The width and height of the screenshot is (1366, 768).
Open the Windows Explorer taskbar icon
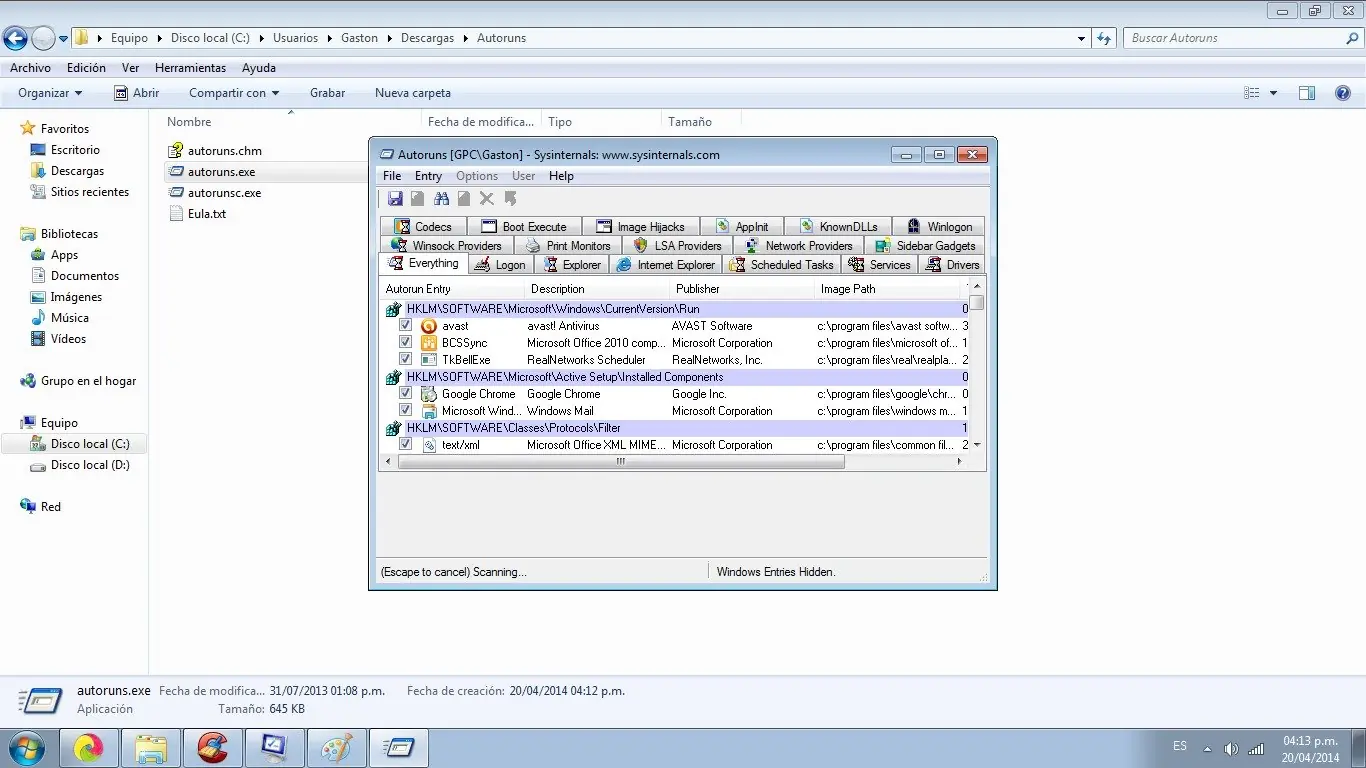pyautogui.click(x=150, y=747)
